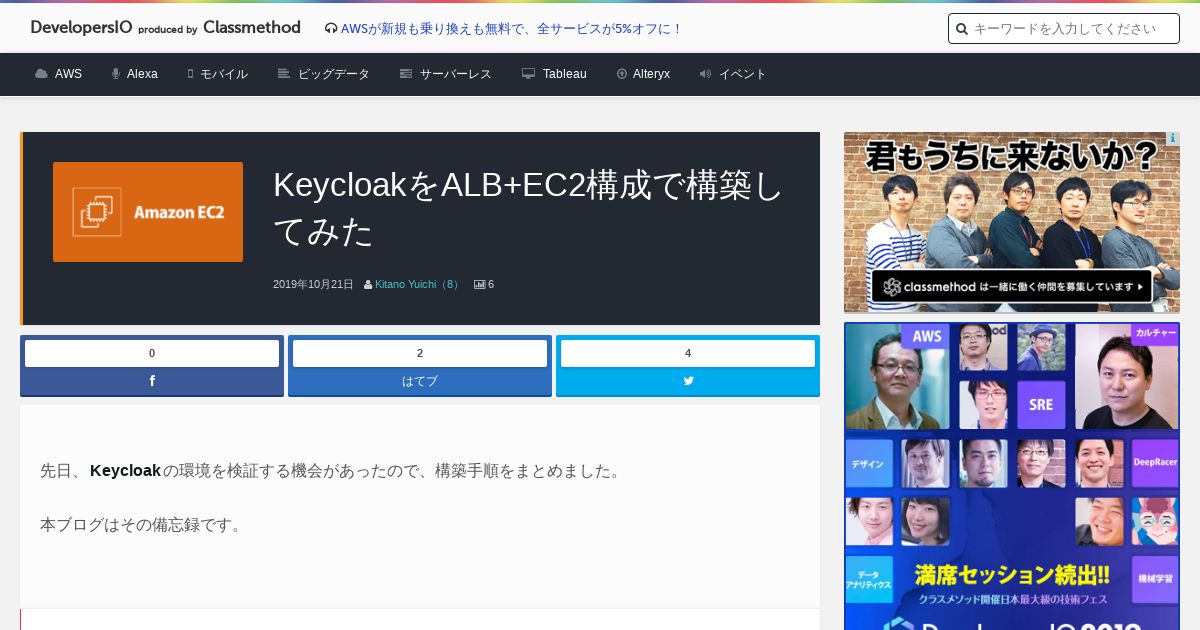Click the phone icon next to モバイル
This screenshot has width=1200, height=630.
pyautogui.click(x=190, y=74)
